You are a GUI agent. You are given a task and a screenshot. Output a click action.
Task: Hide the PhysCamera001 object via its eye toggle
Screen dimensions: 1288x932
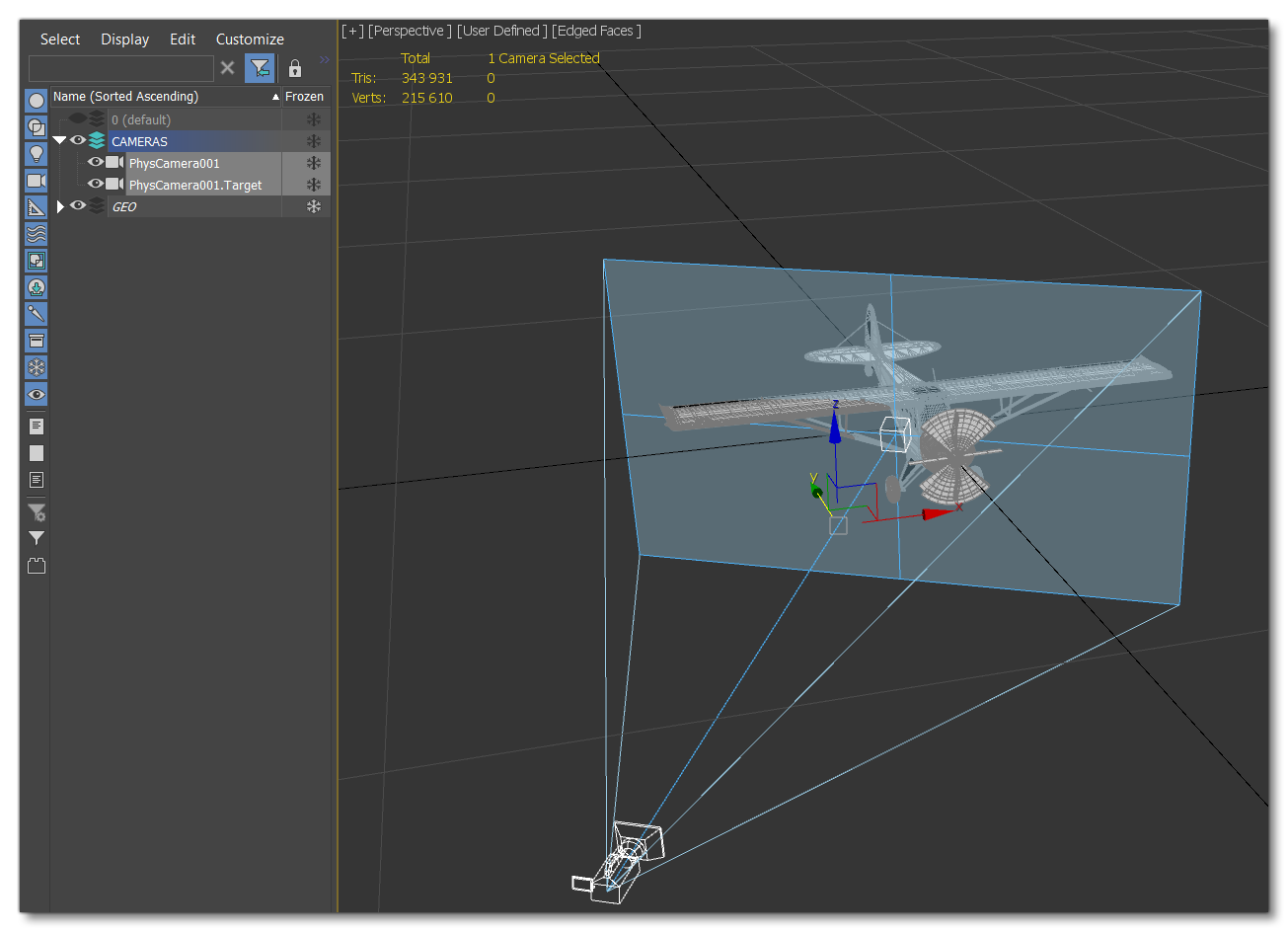pyautogui.click(x=96, y=162)
